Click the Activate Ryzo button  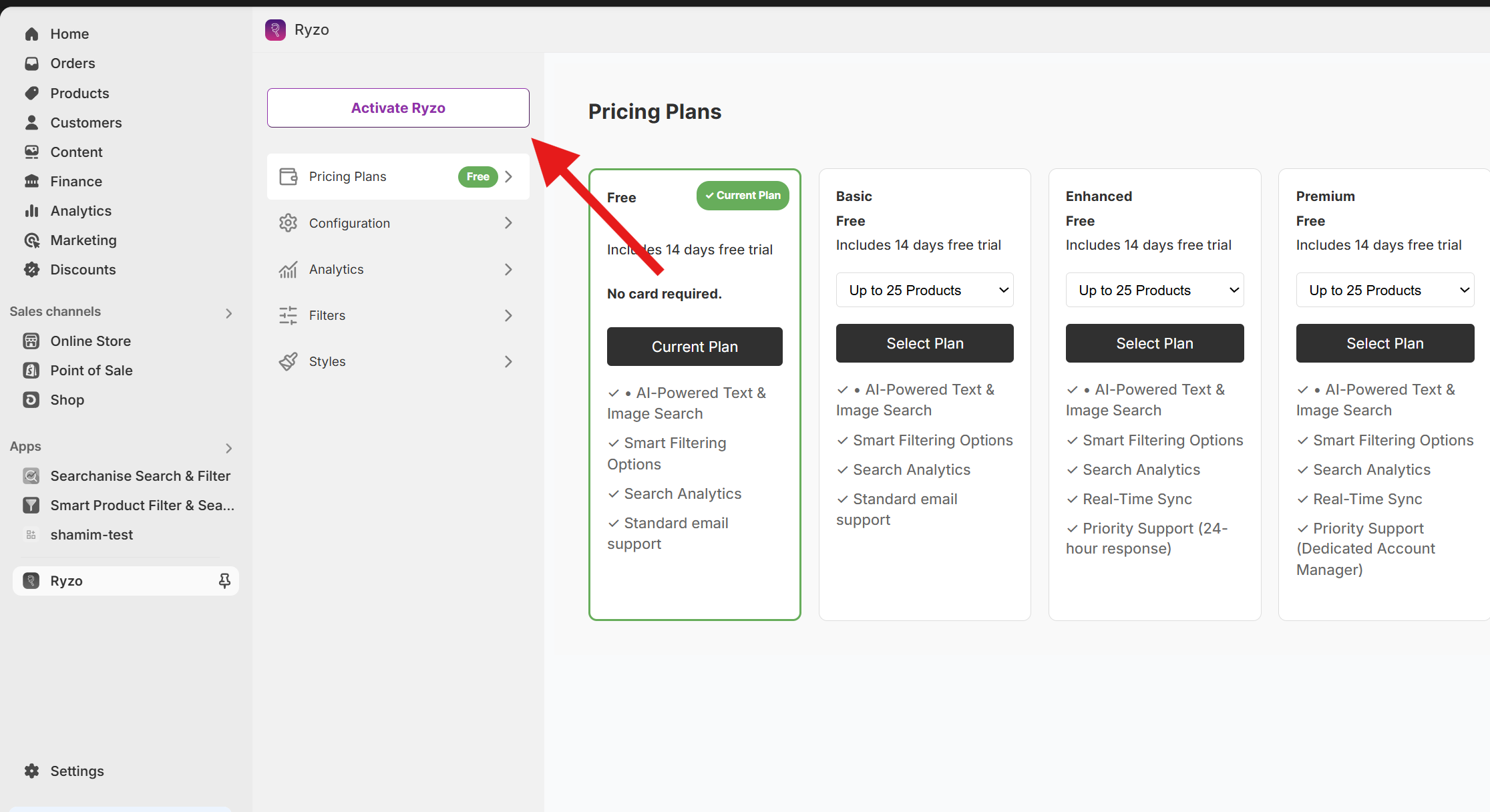[398, 108]
